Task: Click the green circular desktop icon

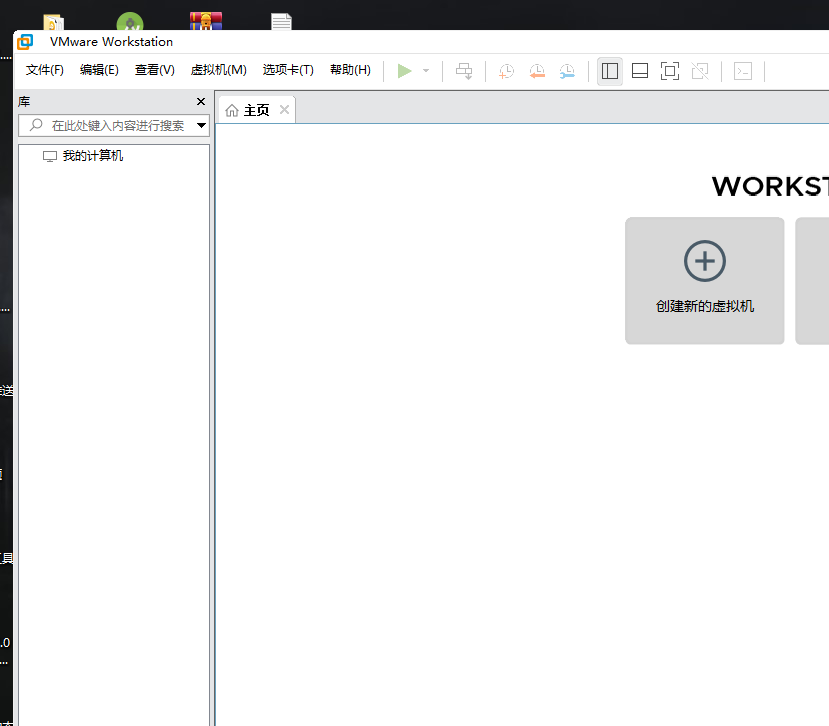Action: (x=130, y=21)
